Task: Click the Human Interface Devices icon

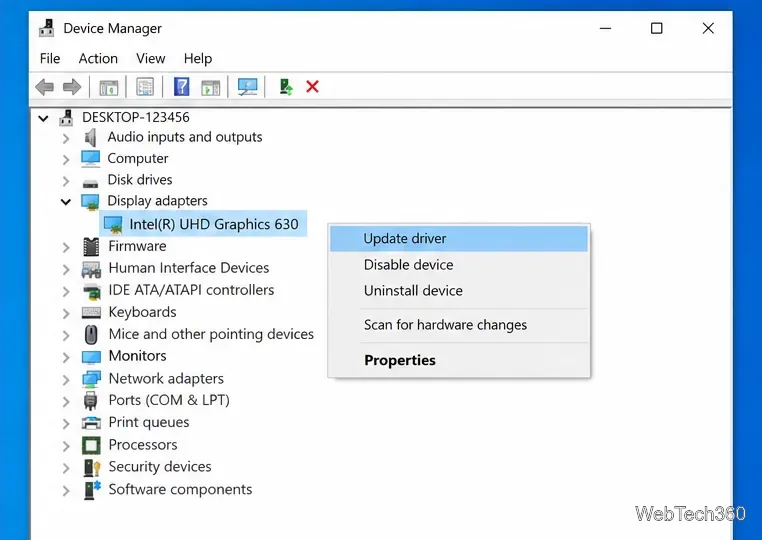Action: click(x=91, y=269)
